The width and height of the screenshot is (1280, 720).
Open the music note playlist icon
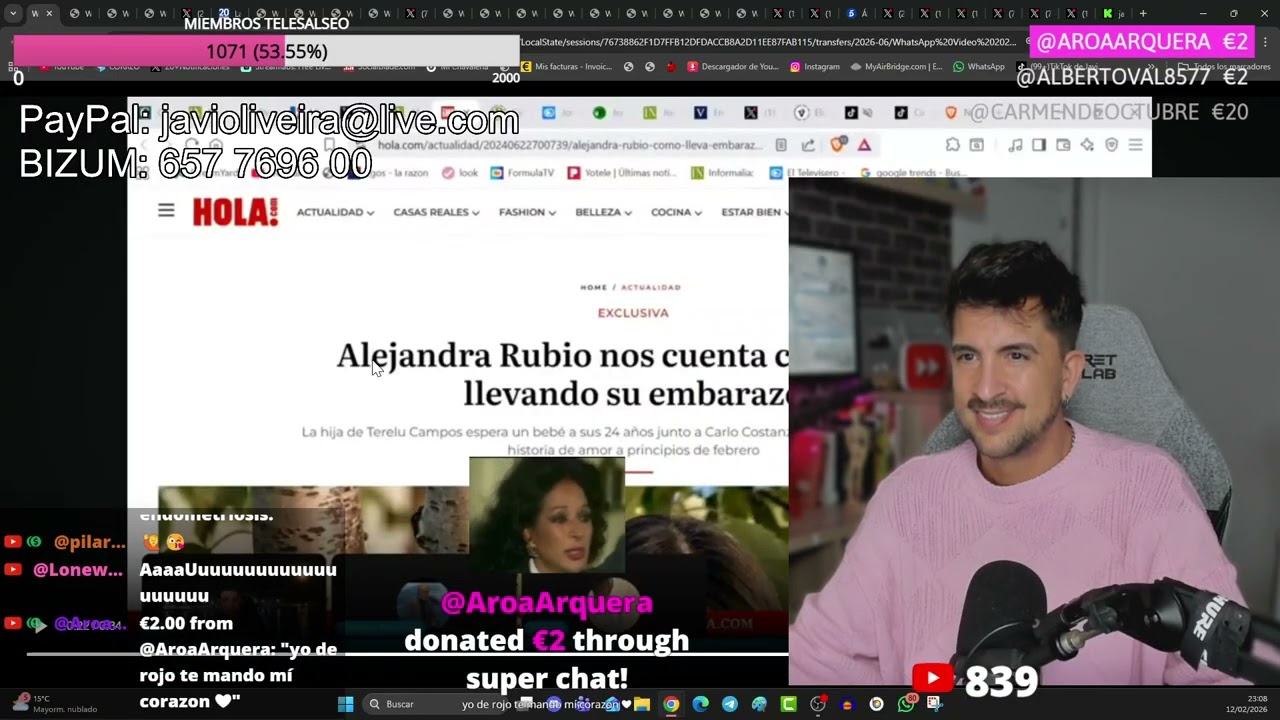tap(1015, 145)
